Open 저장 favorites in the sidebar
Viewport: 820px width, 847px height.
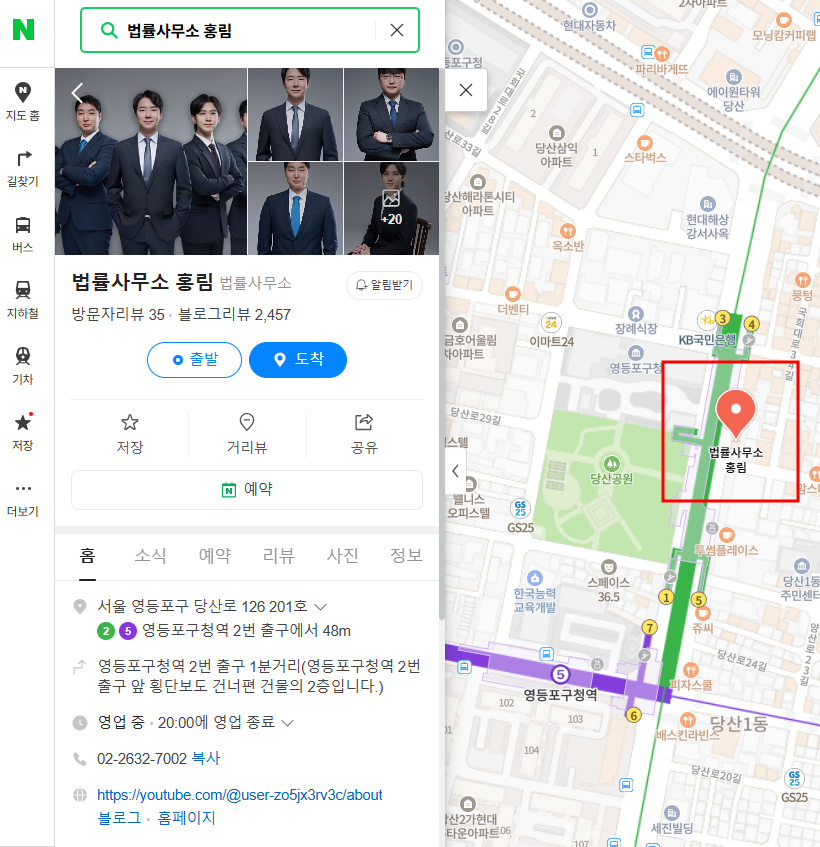[x=23, y=432]
